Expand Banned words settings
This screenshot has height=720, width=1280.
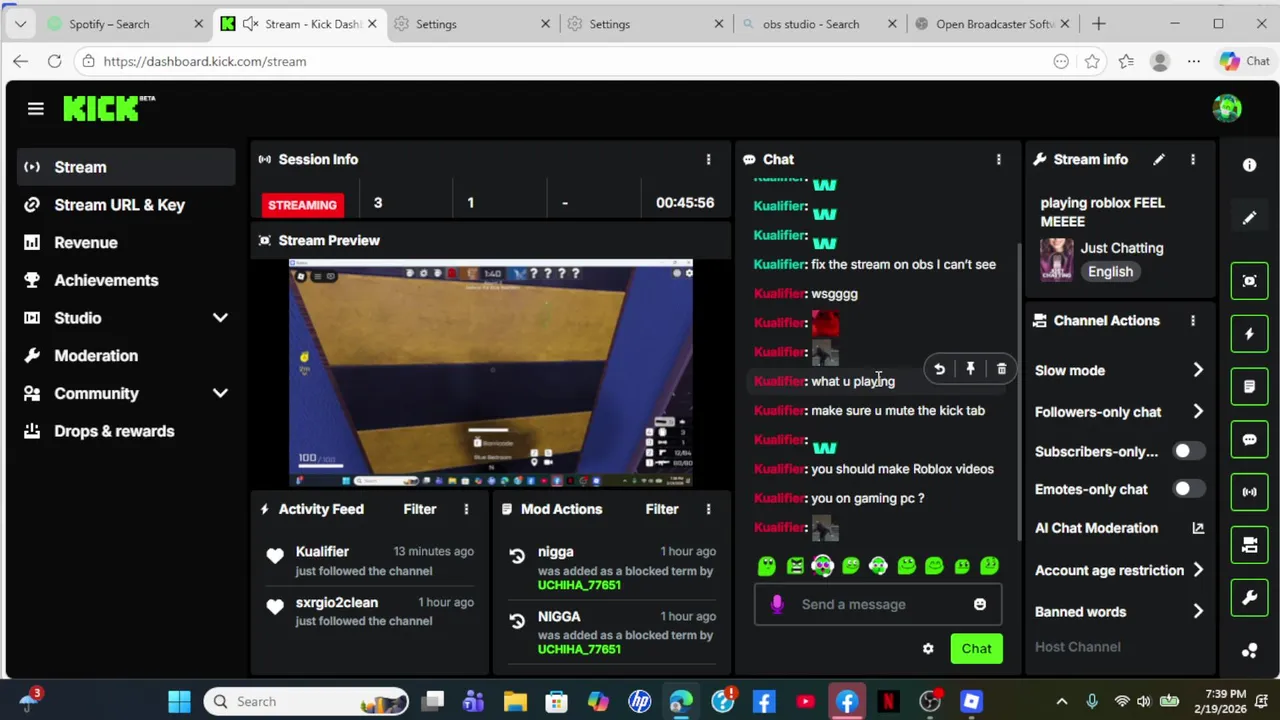(1198, 612)
